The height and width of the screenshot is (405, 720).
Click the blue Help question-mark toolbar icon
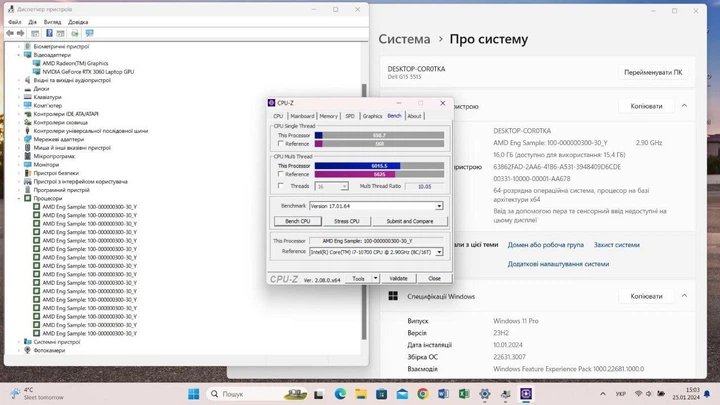[x=49, y=33]
